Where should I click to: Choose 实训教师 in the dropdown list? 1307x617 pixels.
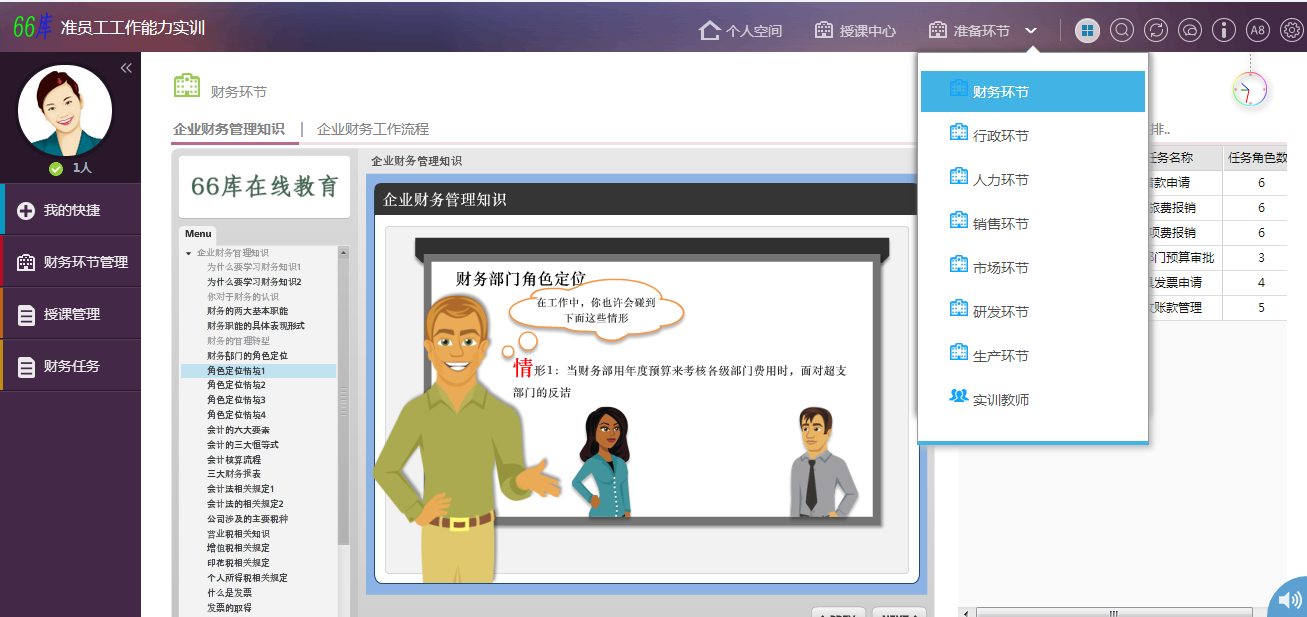click(1000, 400)
